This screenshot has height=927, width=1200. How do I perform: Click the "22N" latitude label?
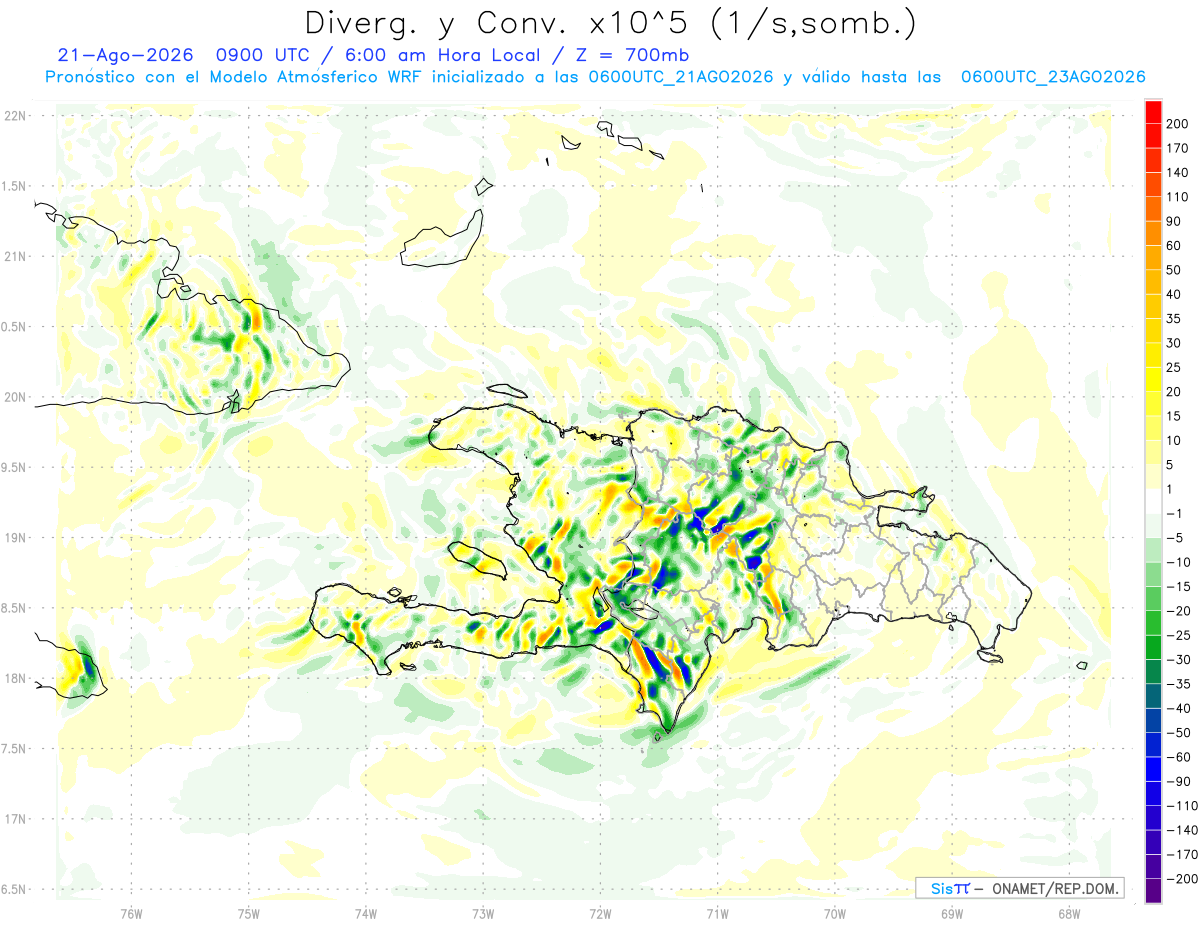pos(15,116)
